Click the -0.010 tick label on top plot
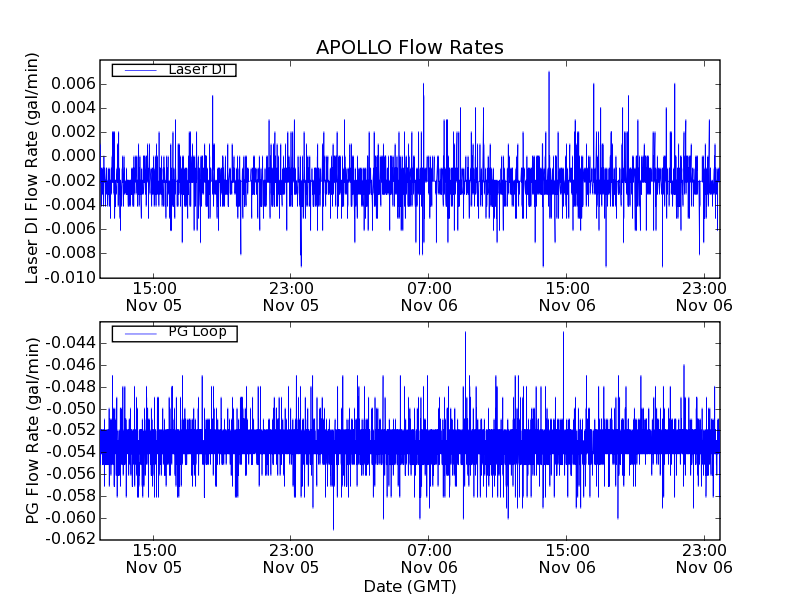Screen dimensions: 800x600 click(70, 278)
